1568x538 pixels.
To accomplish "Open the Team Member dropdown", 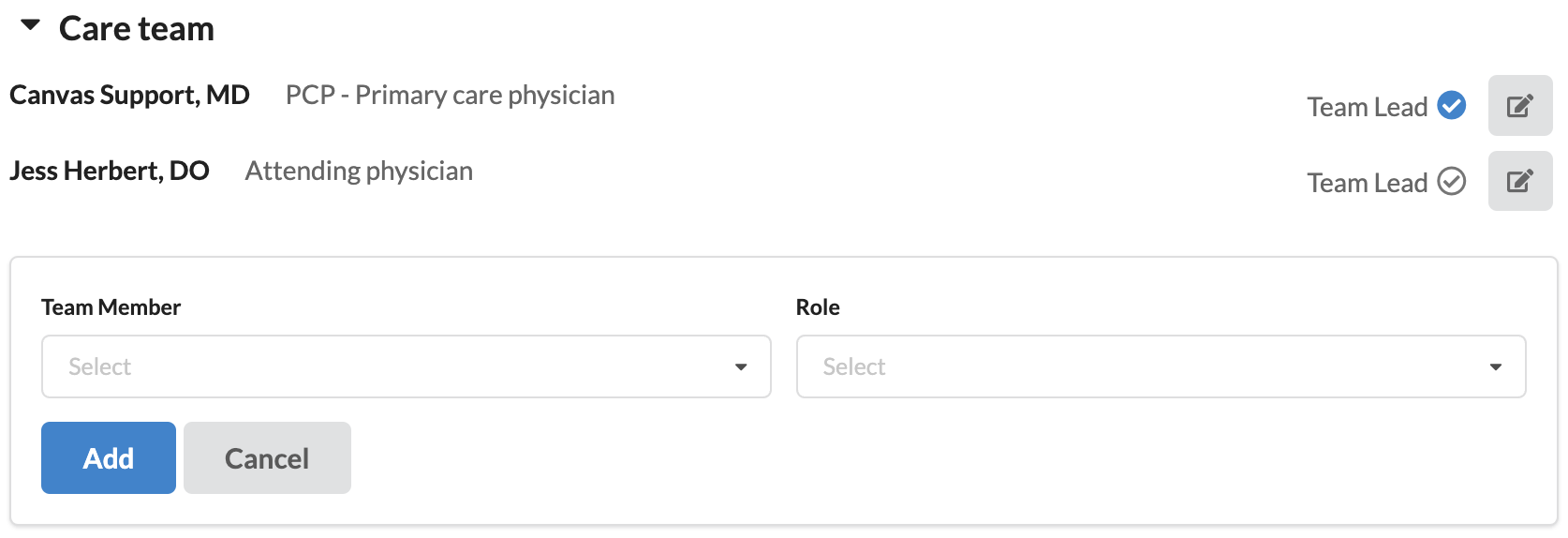I will point(393,366).
